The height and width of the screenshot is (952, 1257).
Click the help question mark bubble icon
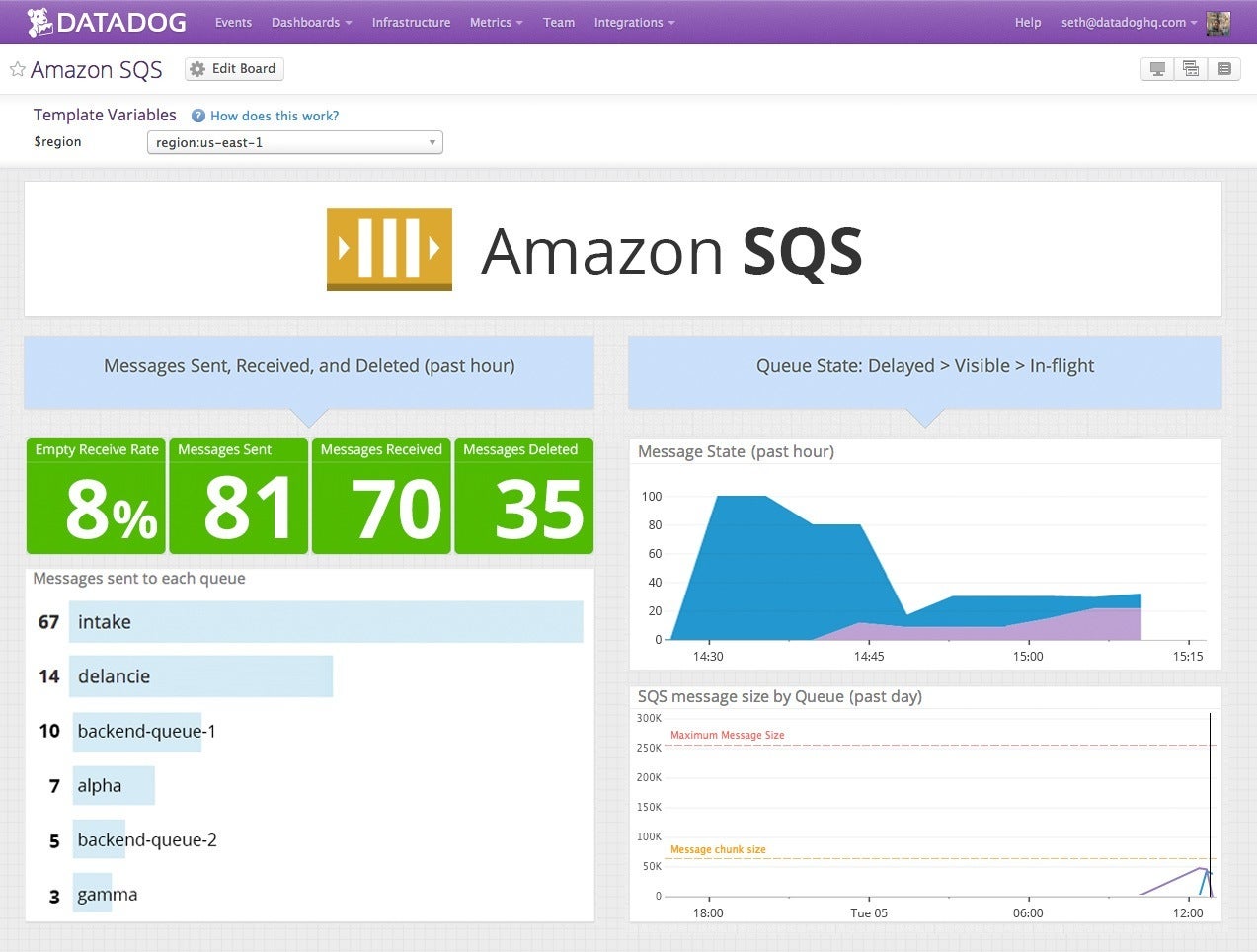(196, 116)
